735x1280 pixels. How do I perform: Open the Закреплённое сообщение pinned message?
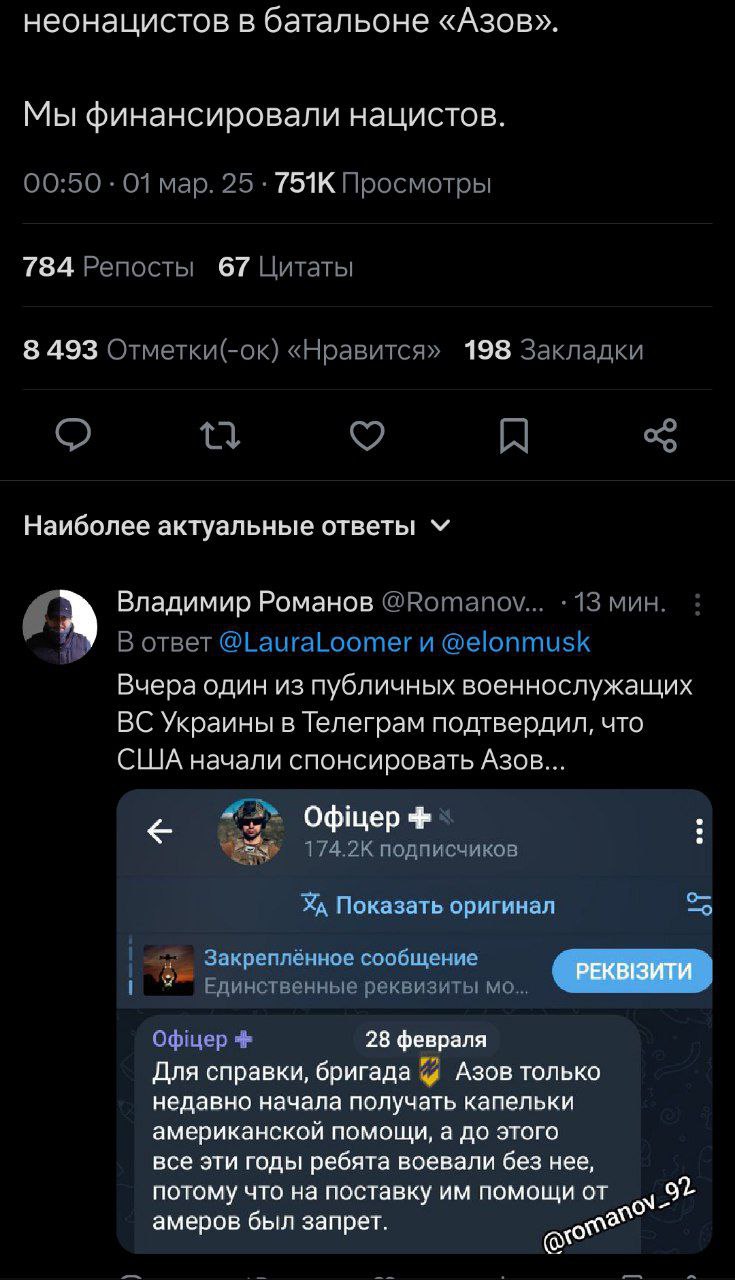340,972
